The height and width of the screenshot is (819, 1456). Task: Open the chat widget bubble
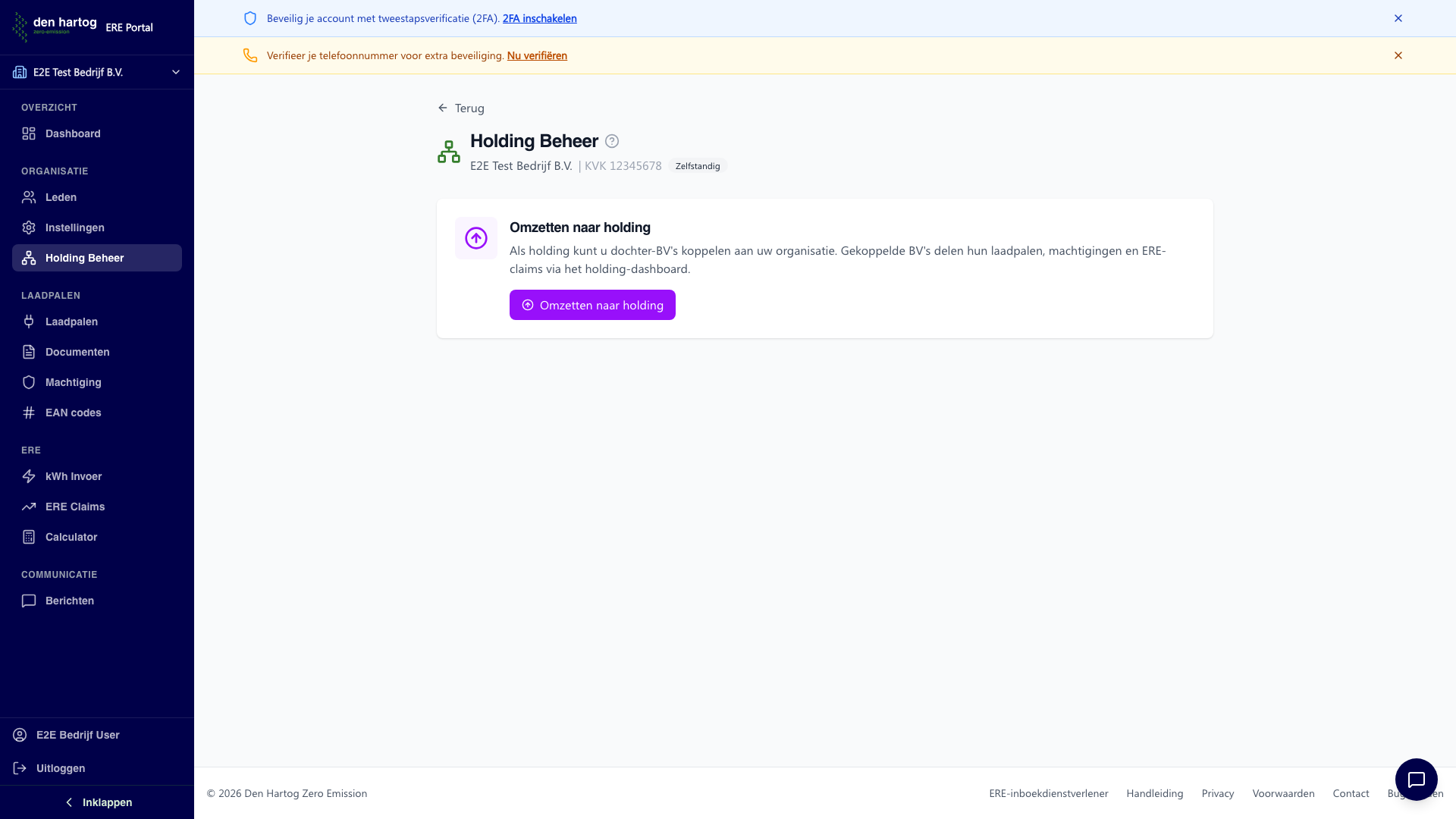pos(1416,779)
